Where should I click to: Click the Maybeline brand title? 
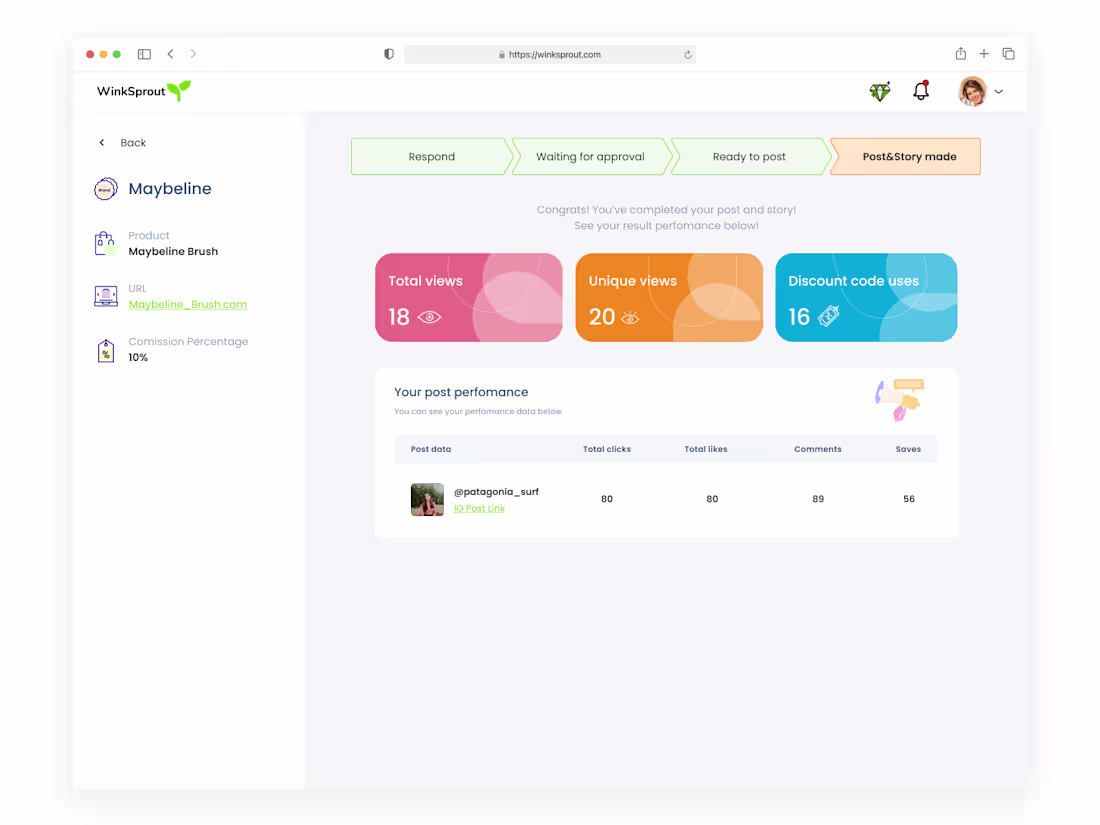pos(170,189)
